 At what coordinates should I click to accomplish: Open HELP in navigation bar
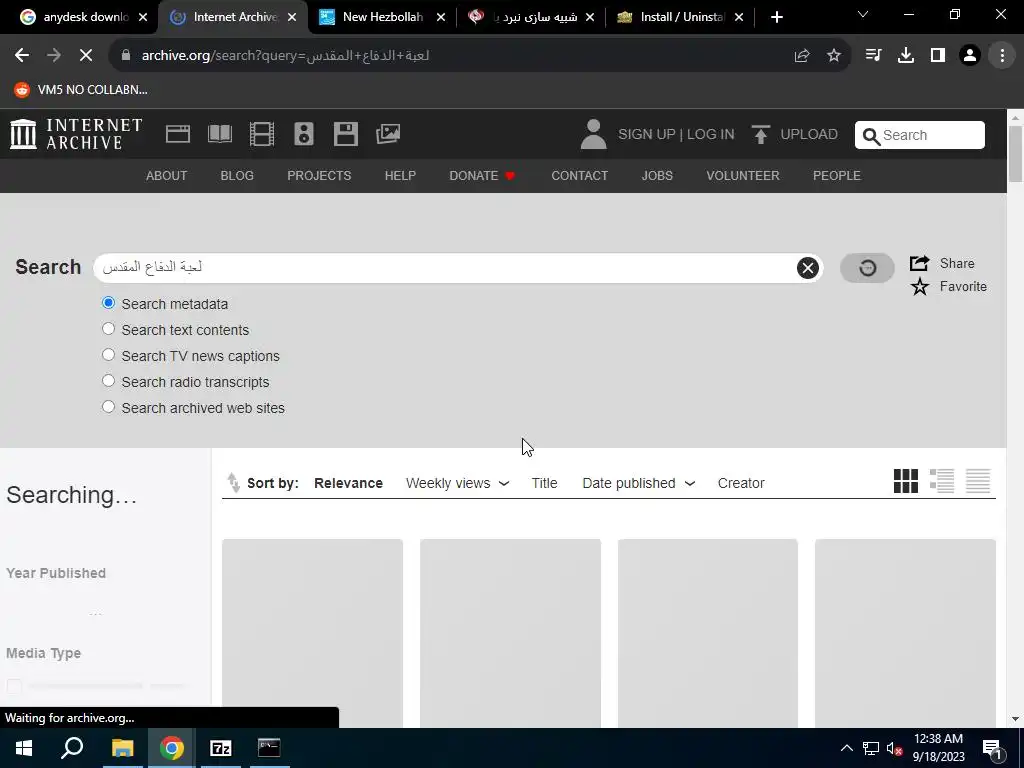(400, 176)
